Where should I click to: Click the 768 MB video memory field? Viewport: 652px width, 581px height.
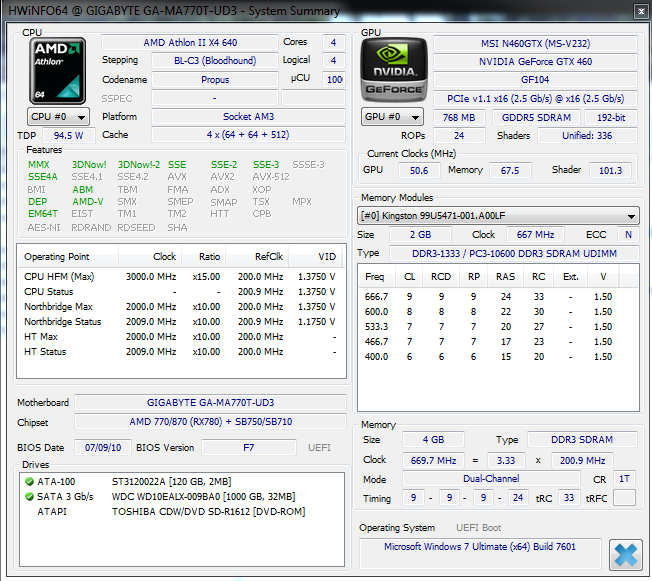click(459, 117)
